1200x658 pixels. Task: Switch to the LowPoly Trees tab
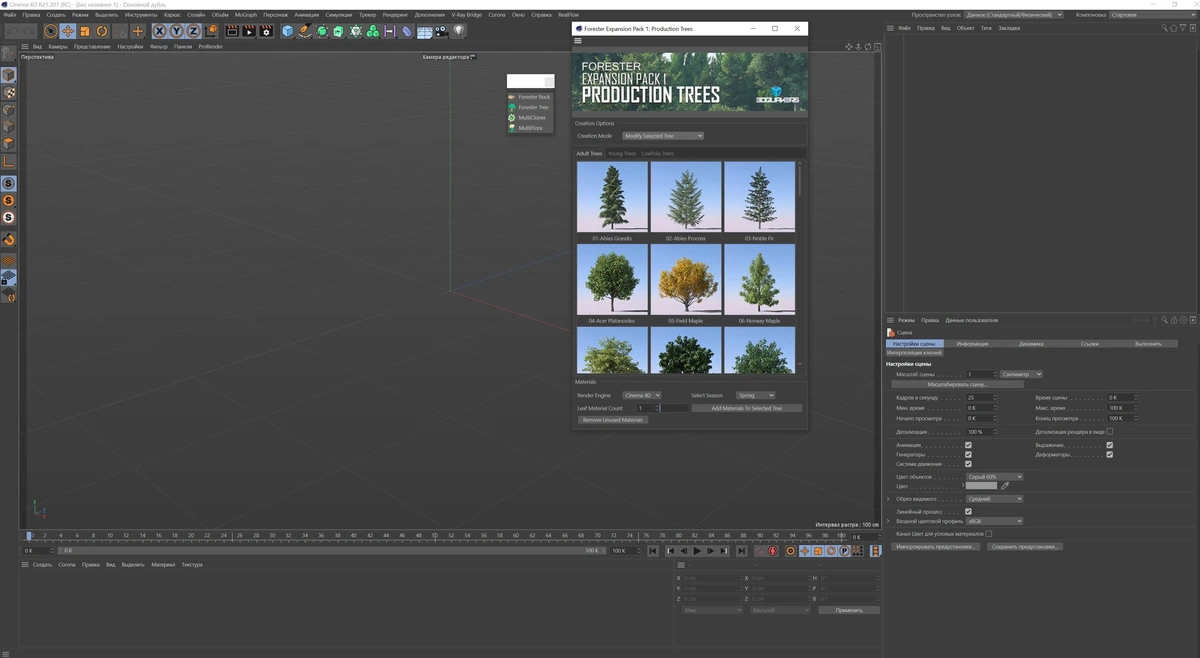pyautogui.click(x=657, y=154)
